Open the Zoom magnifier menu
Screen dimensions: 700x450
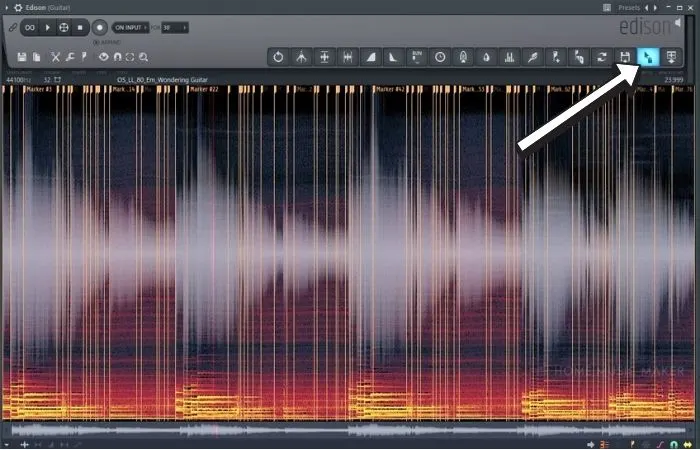143,57
